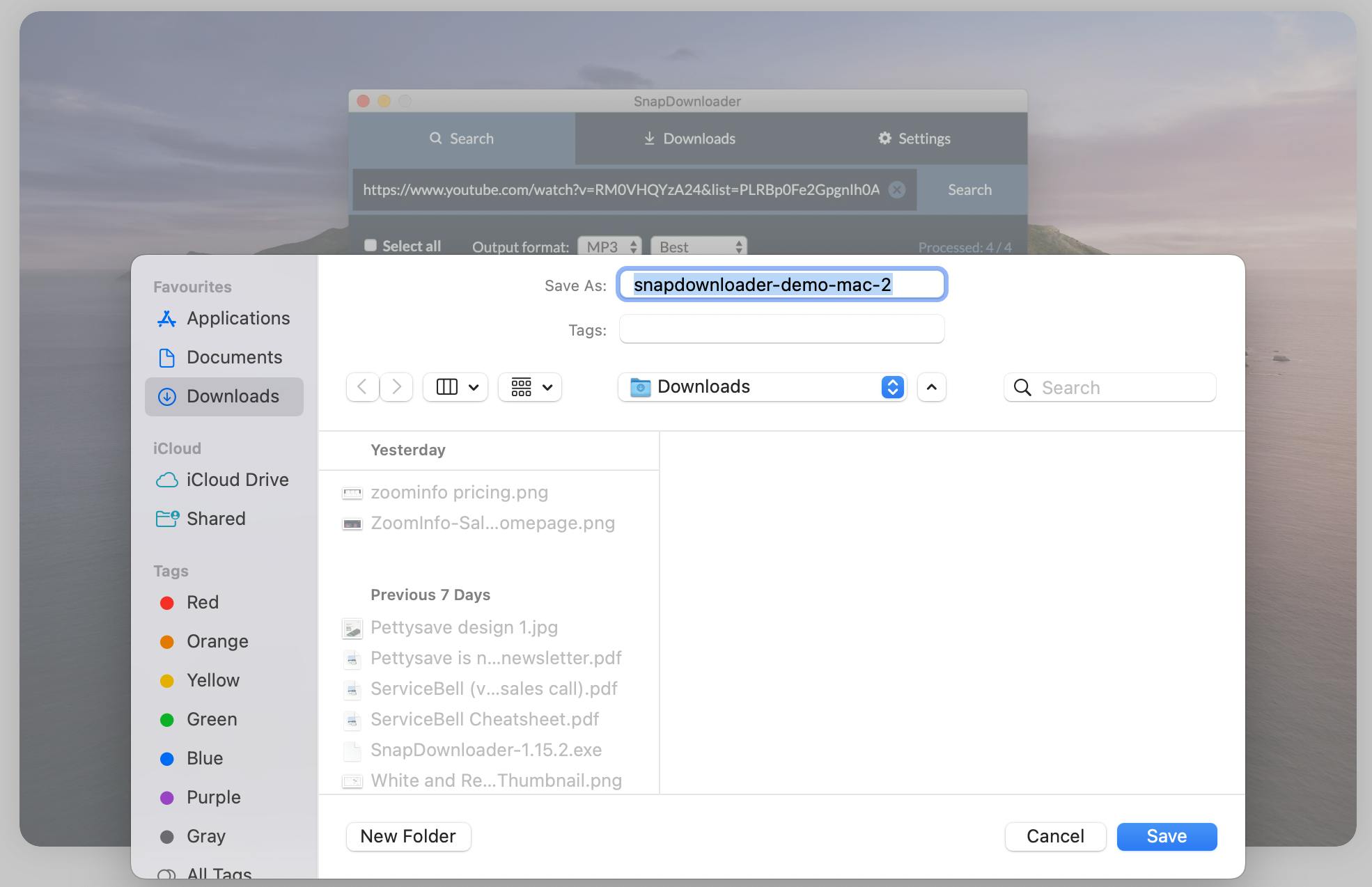
Task: Click the blue Save button
Action: click(1167, 836)
